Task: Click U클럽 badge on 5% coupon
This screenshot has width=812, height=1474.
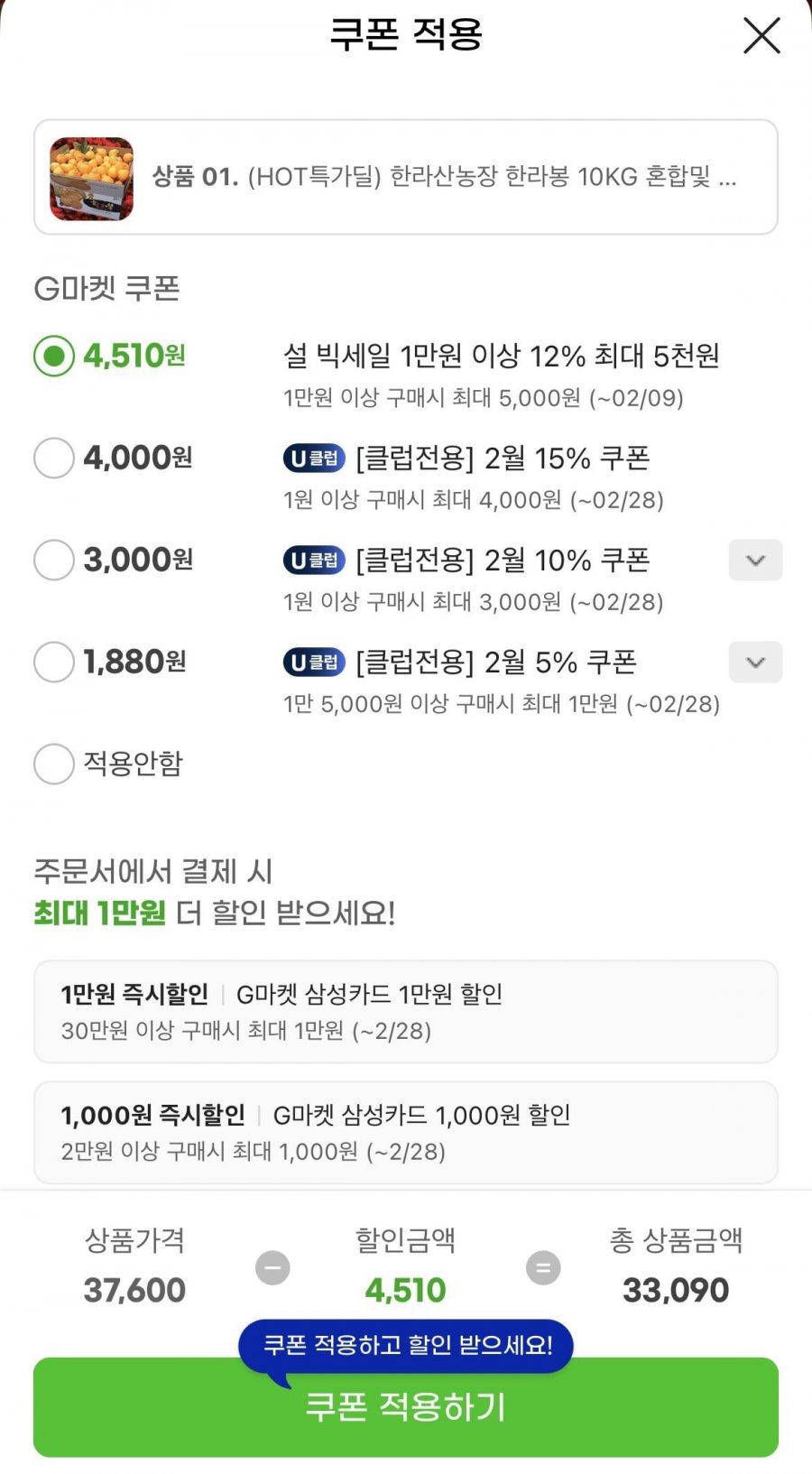Action: (x=314, y=663)
